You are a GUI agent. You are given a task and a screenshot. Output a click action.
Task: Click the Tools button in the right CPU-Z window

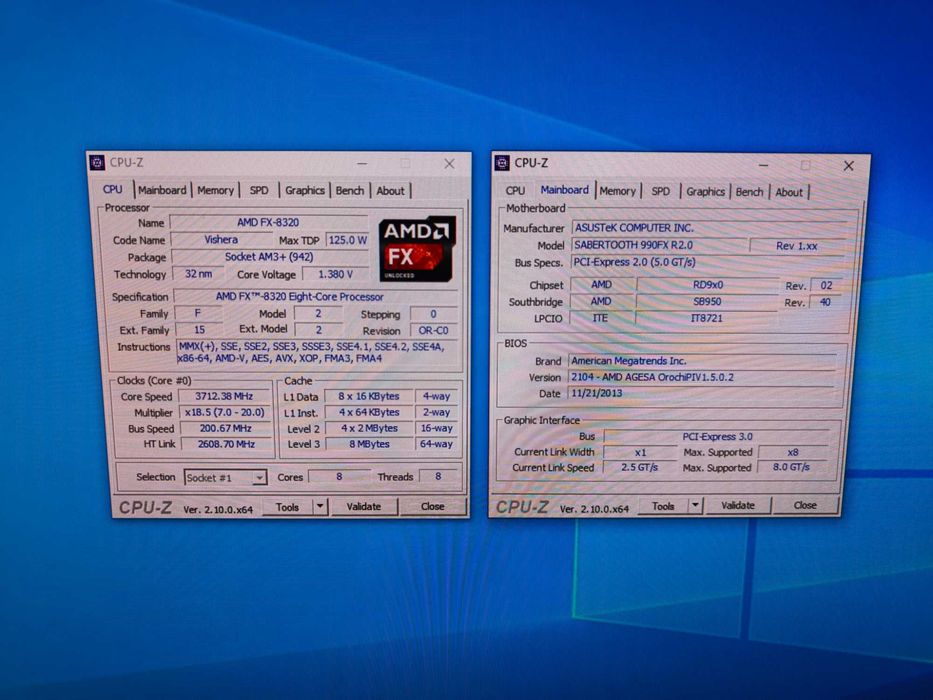point(663,506)
